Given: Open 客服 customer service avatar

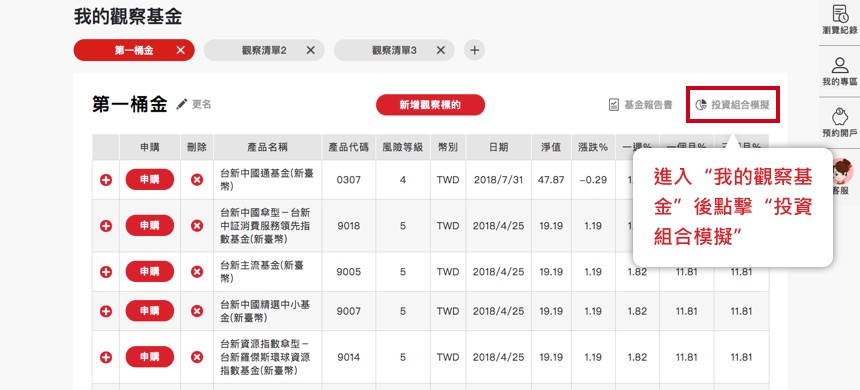Looking at the screenshot, I should pos(842,172).
